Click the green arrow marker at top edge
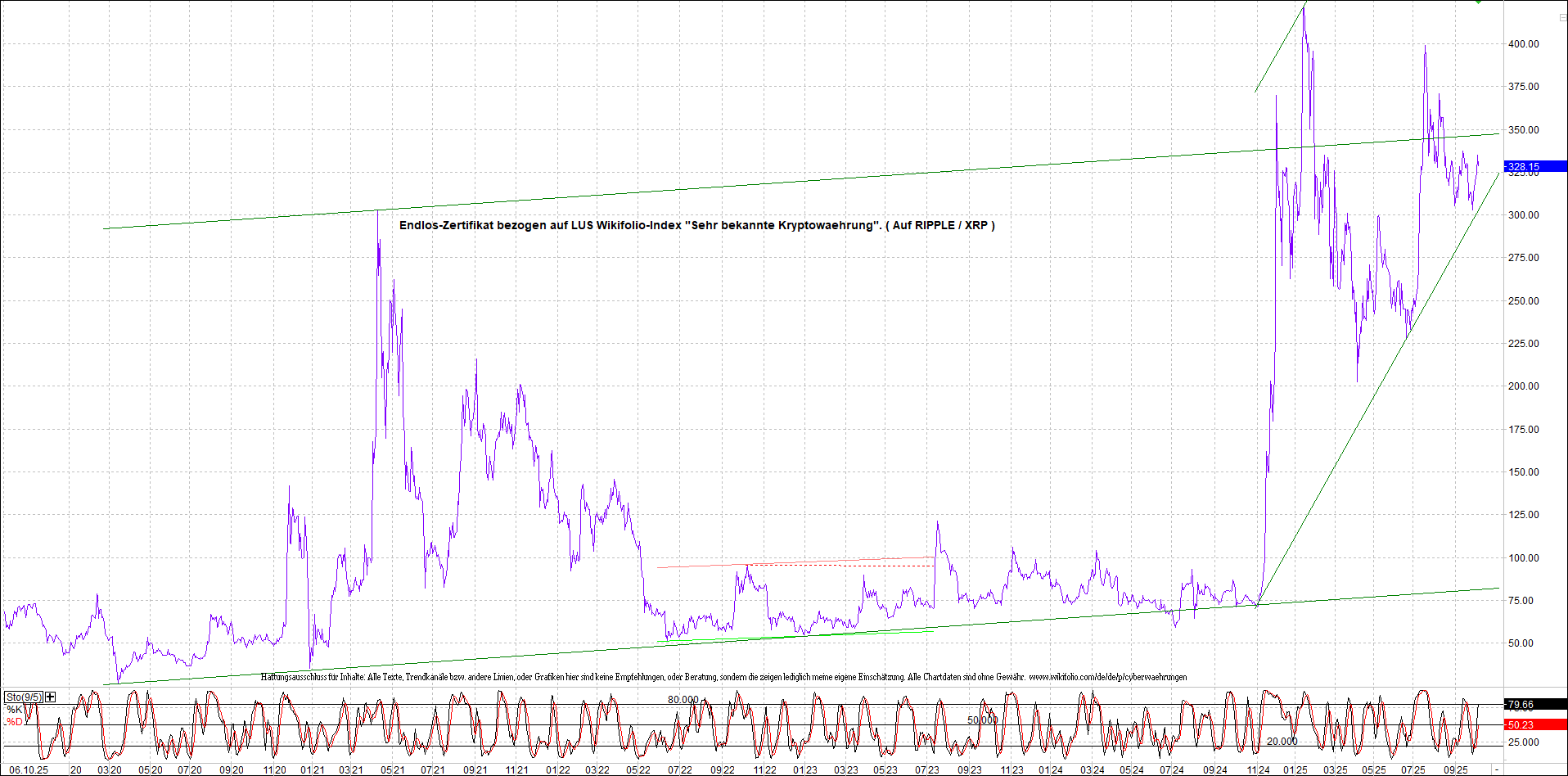Screen dimensions: 1568x776 click(1478, 2)
